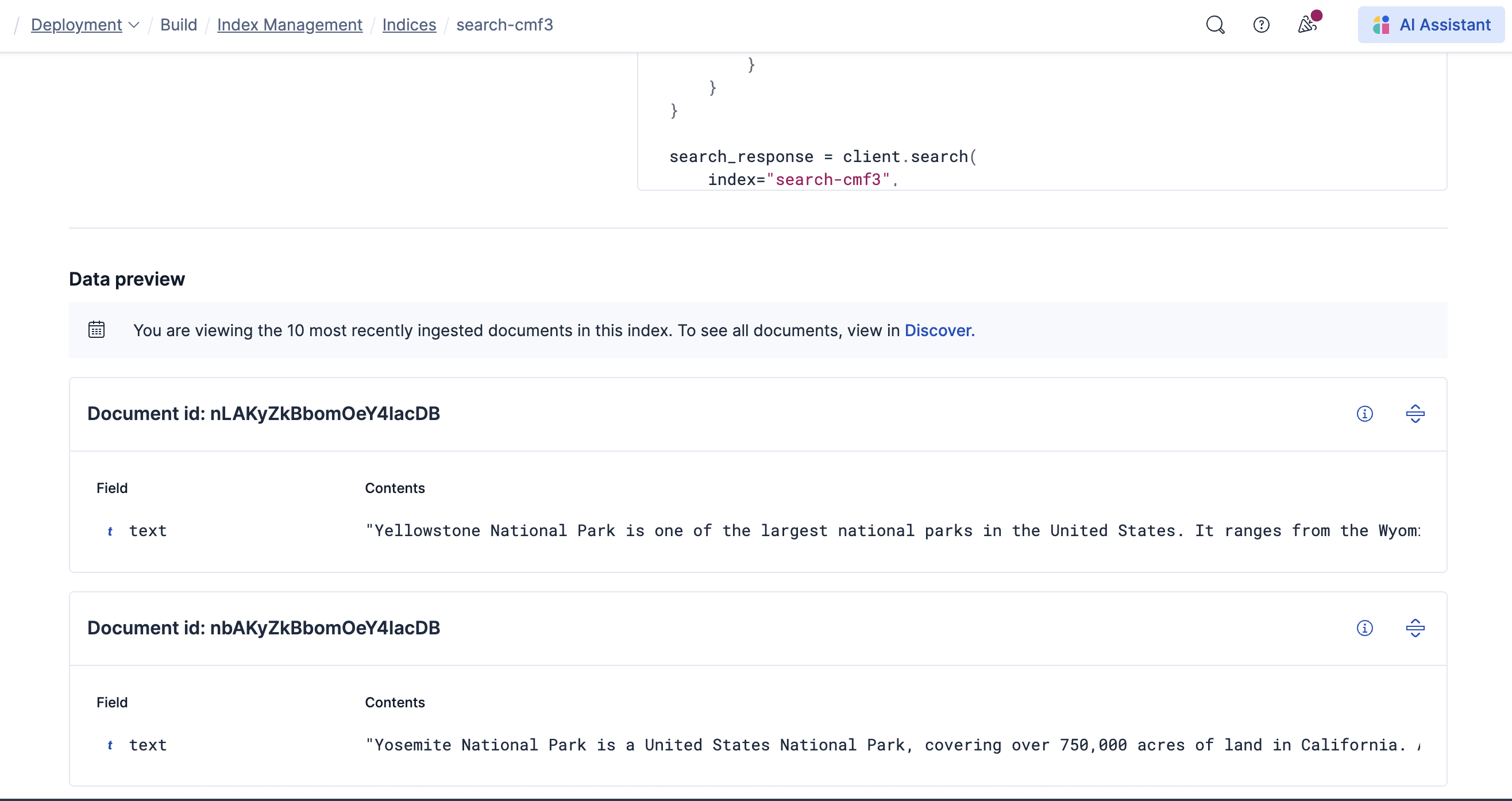Open the global search

(1215, 25)
